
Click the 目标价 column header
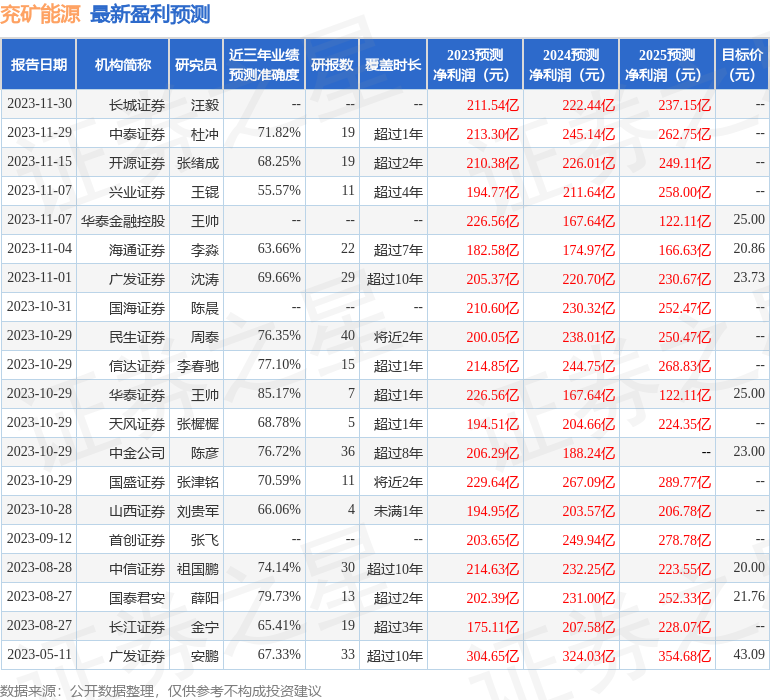tap(742, 64)
